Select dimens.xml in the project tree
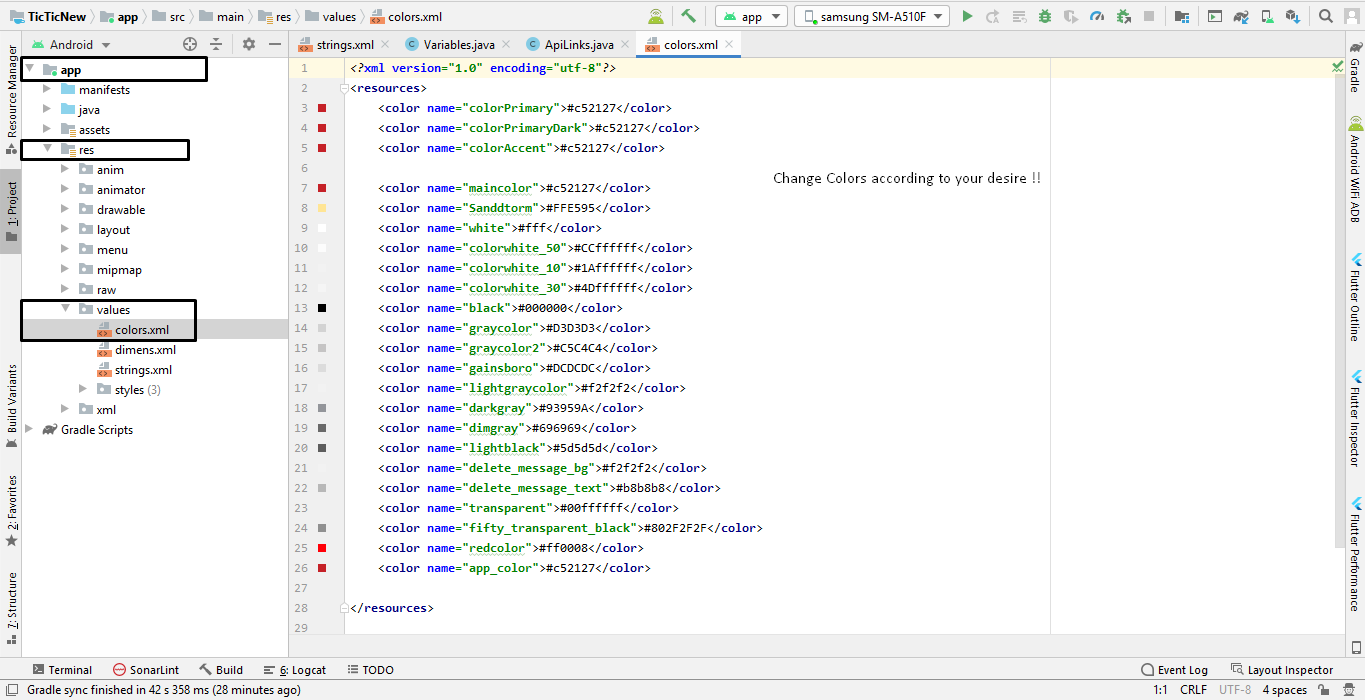The height and width of the screenshot is (700, 1365). click(x=145, y=350)
